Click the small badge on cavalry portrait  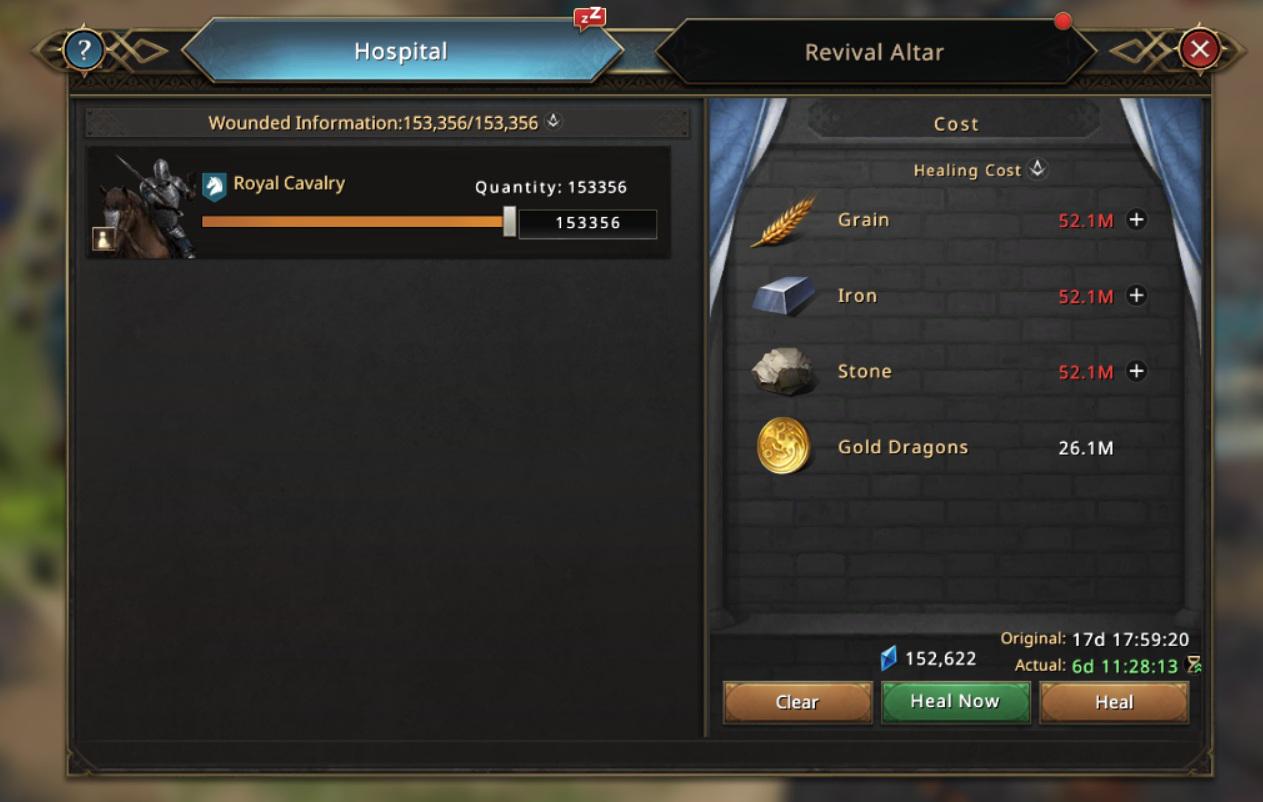coord(103,238)
